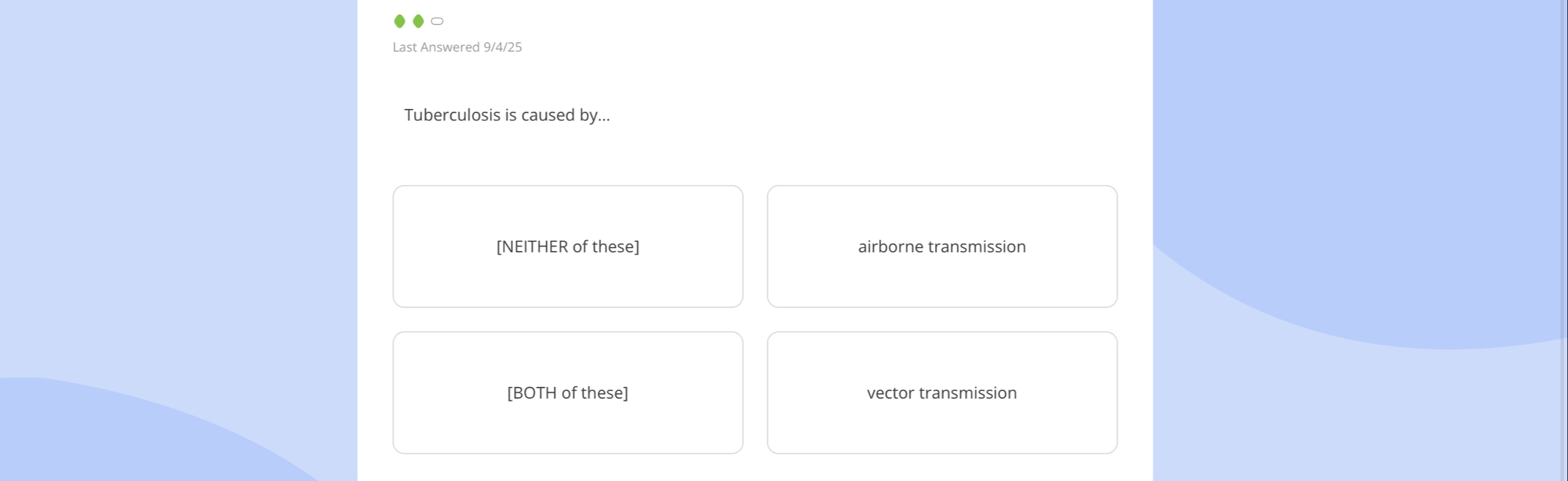Click the 'Last Answered 9/4/25' label
Viewport: 1568px width, 481px height.
pyautogui.click(x=457, y=47)
